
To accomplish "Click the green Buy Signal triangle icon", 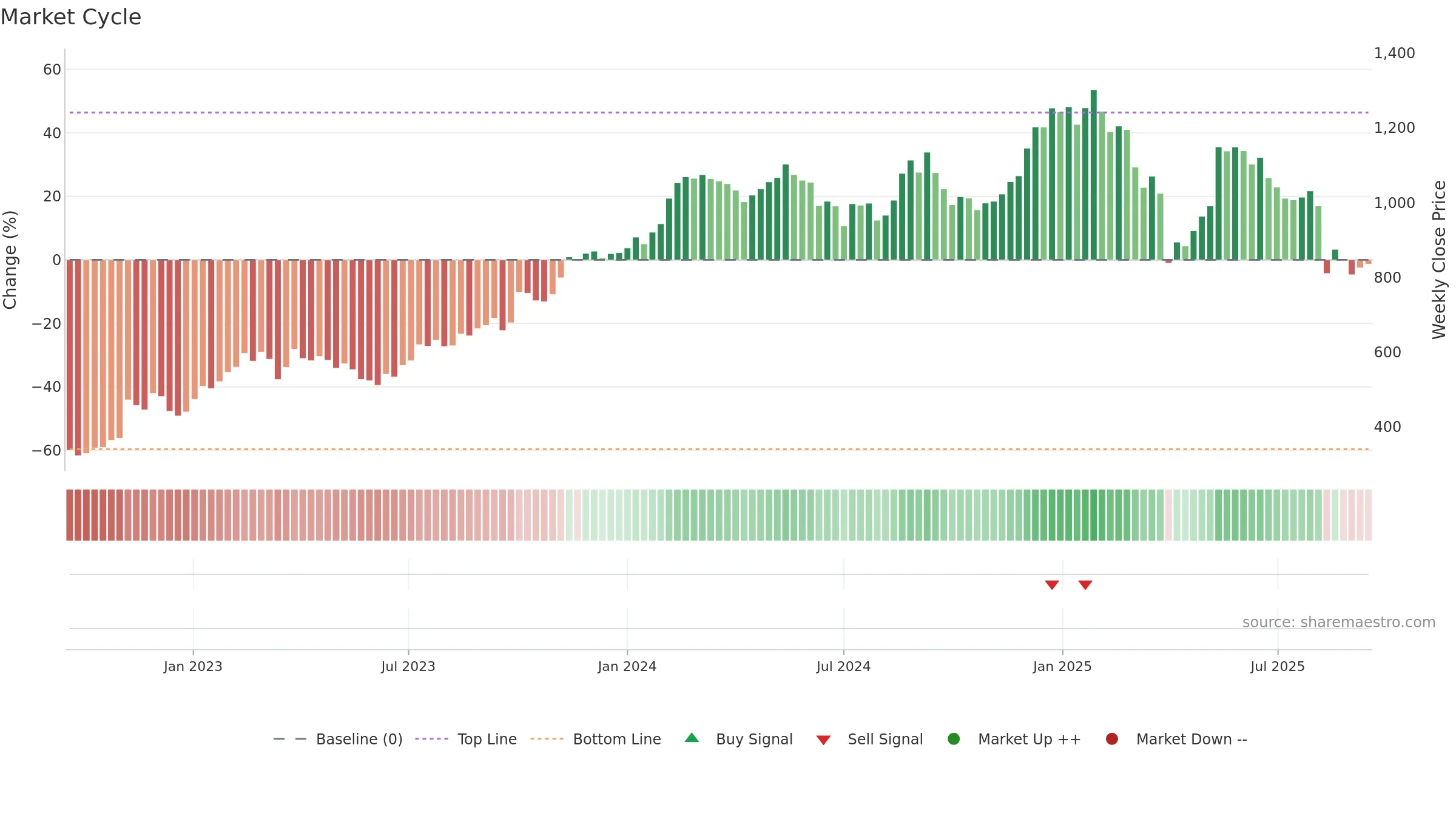I will click(x=692, y=738).
